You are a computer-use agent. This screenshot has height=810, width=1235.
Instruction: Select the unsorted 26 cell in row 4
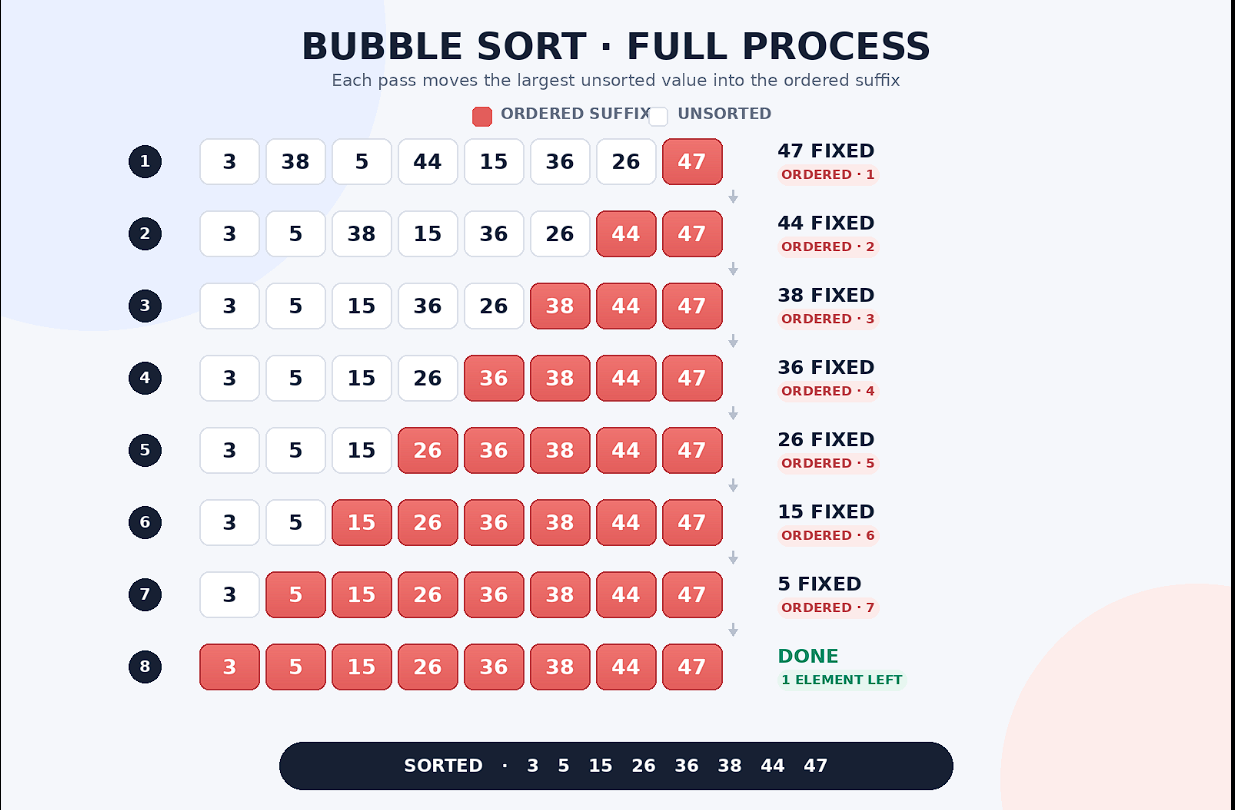tap(428, 378)
